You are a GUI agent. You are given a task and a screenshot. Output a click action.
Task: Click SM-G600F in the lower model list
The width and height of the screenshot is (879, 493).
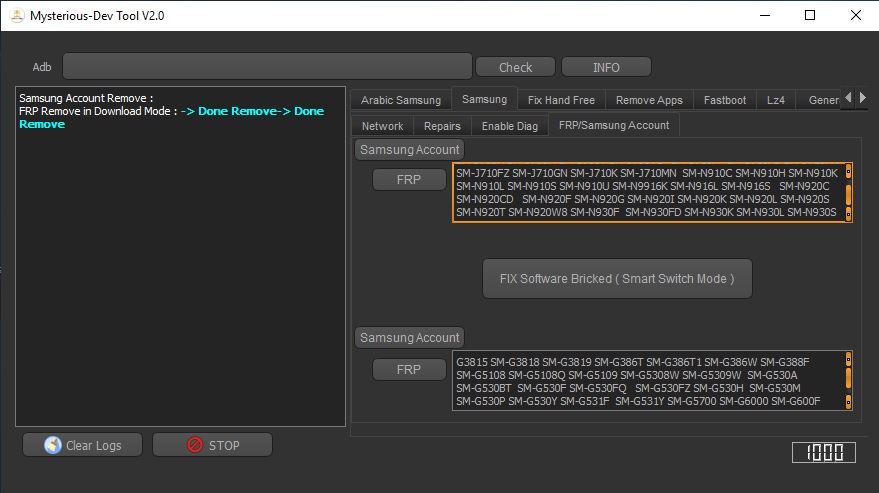[795, 401]
